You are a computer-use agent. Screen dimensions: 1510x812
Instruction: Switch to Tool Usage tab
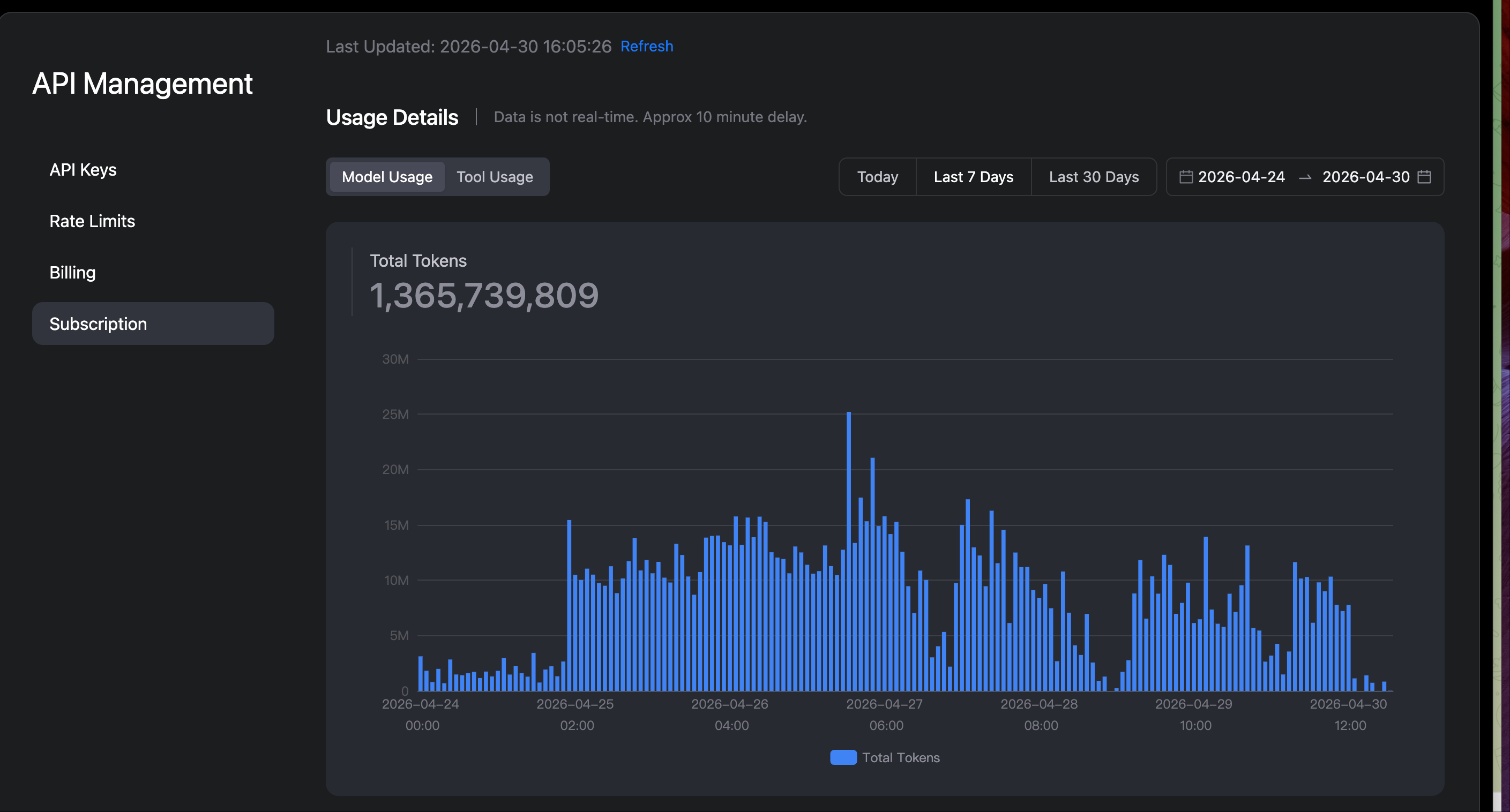pos(495,176)
